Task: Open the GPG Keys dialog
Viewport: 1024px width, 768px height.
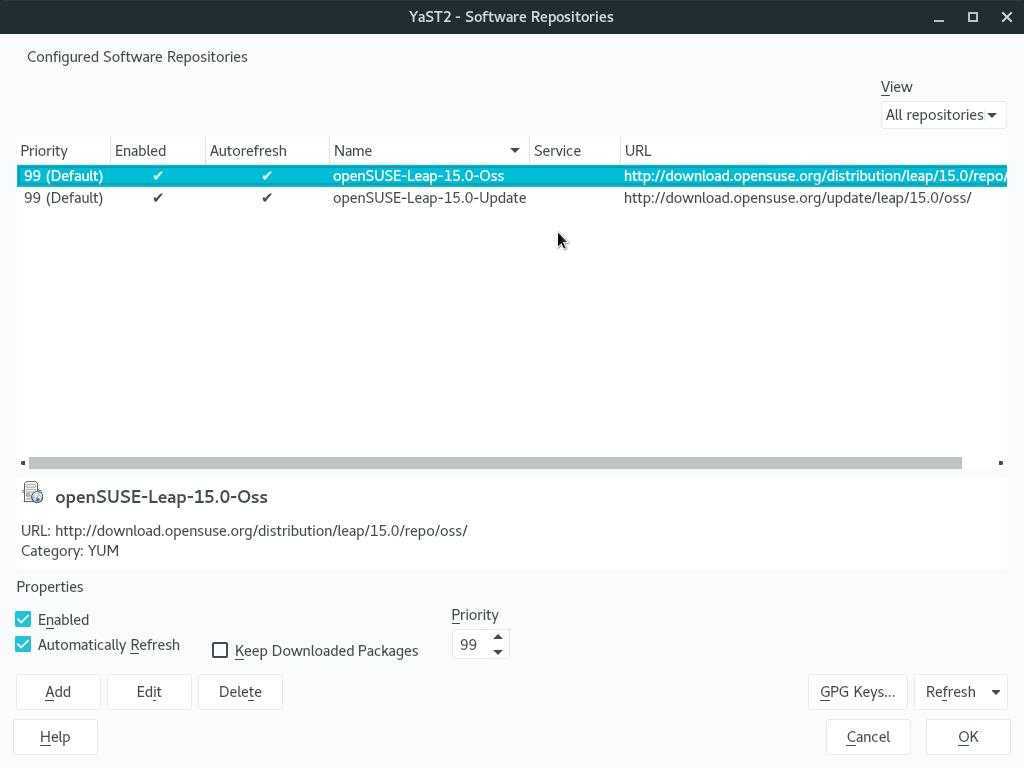Action: (x=857, y=692)
